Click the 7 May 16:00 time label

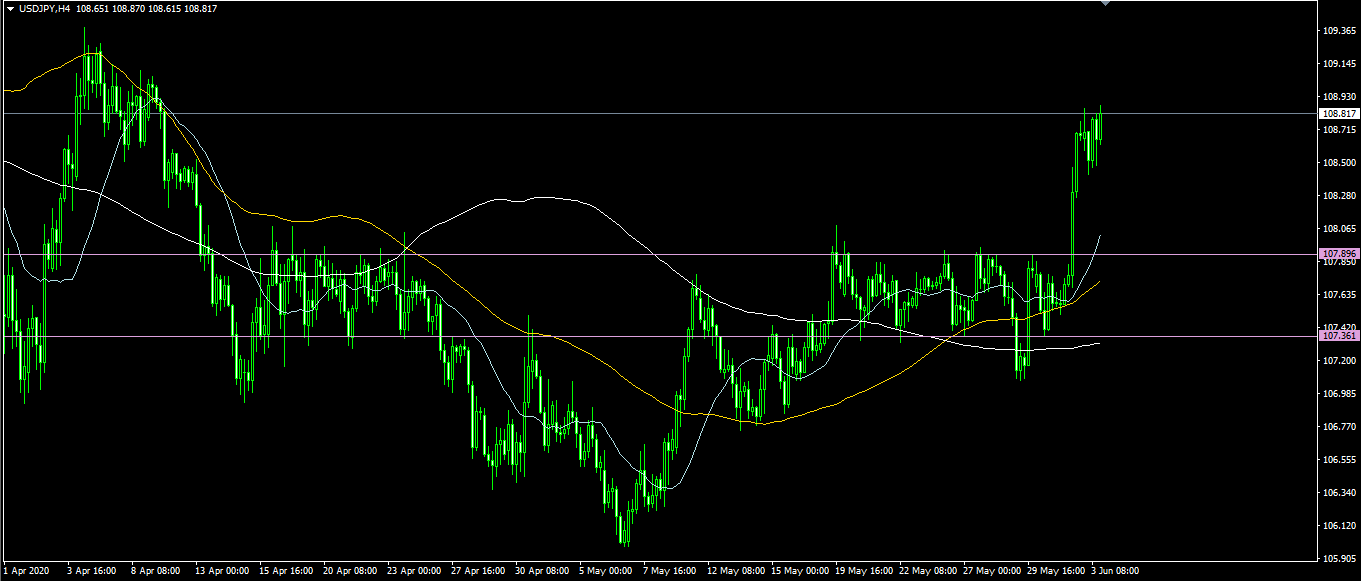tap(670, 571)
